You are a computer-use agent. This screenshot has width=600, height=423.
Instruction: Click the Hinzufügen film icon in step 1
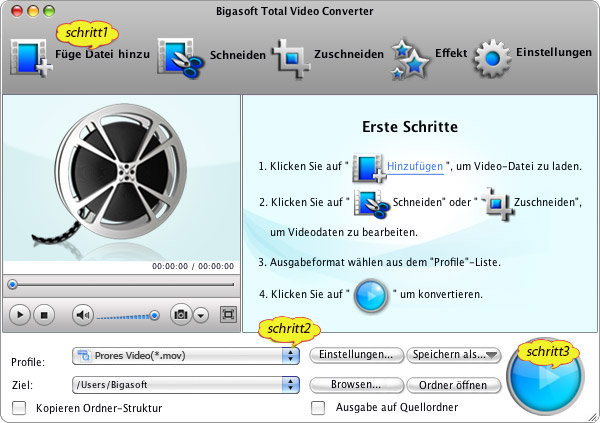pos(368,167)
